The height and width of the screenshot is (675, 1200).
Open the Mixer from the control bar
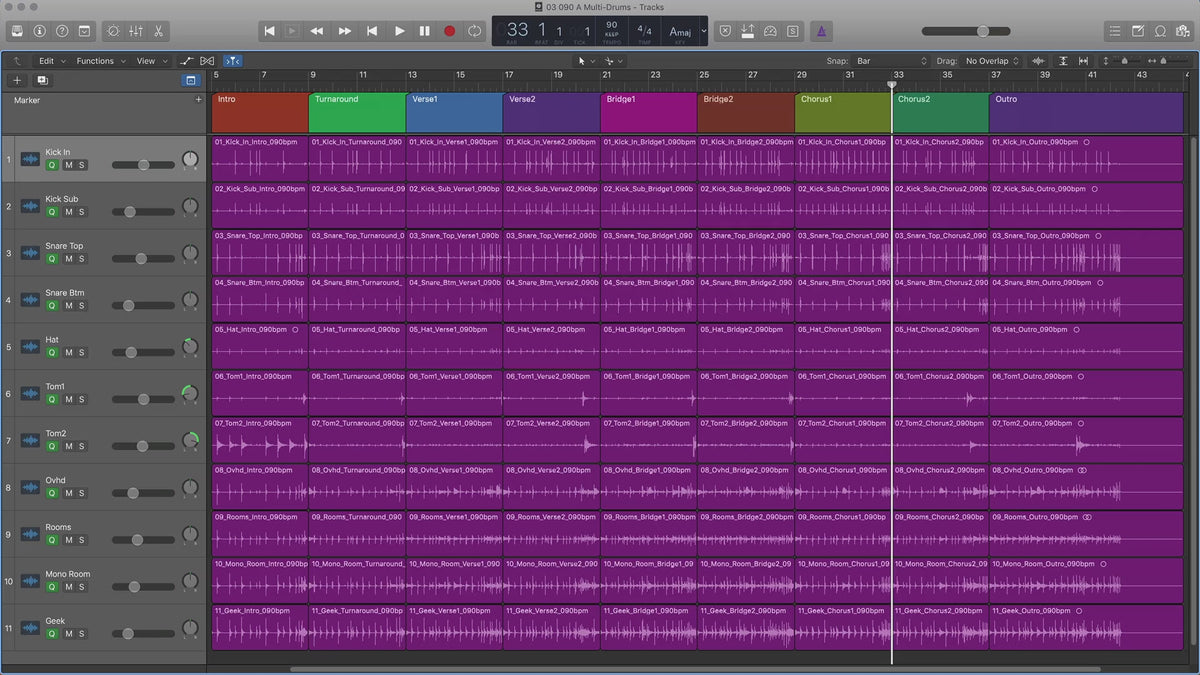point(136,31)
